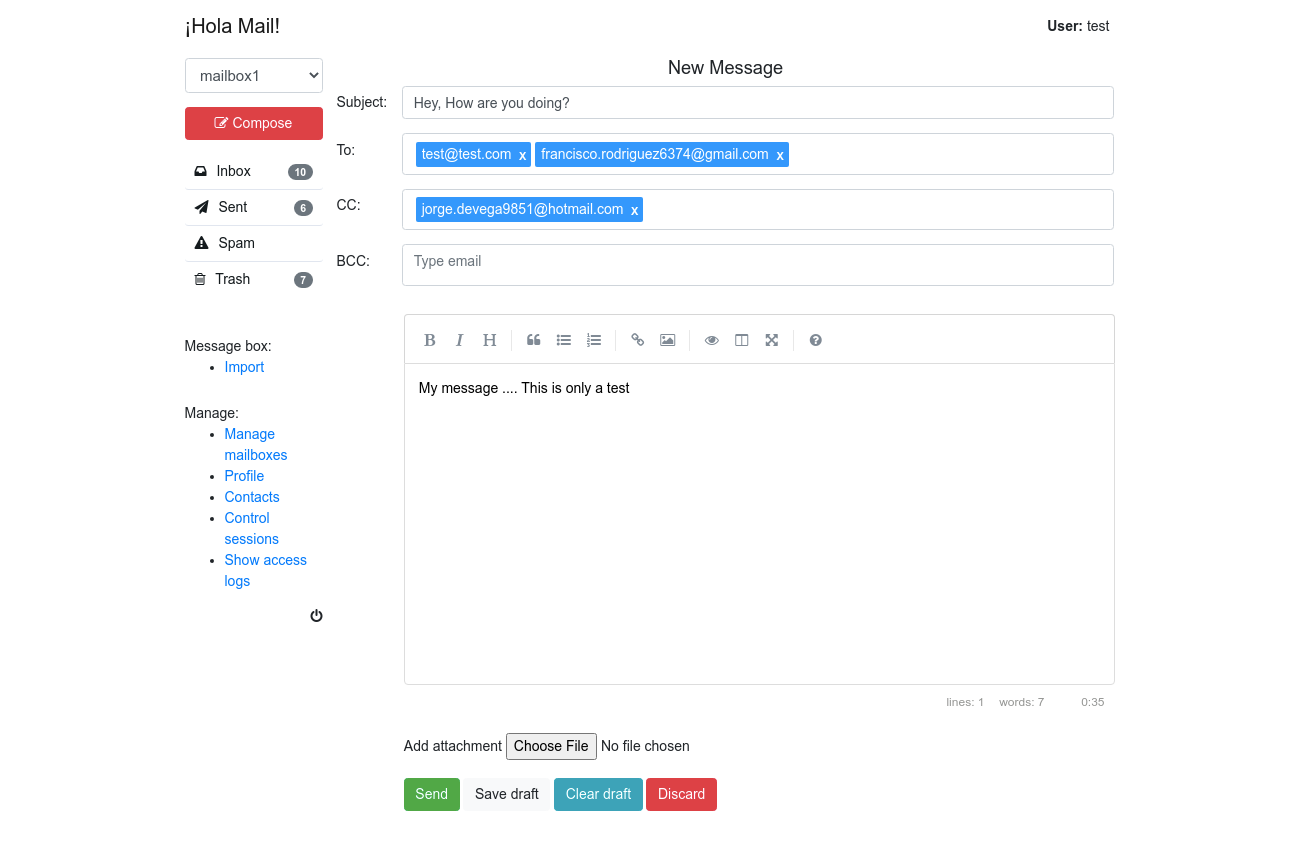Remove test@test.com from To recipients

[523, 155]
